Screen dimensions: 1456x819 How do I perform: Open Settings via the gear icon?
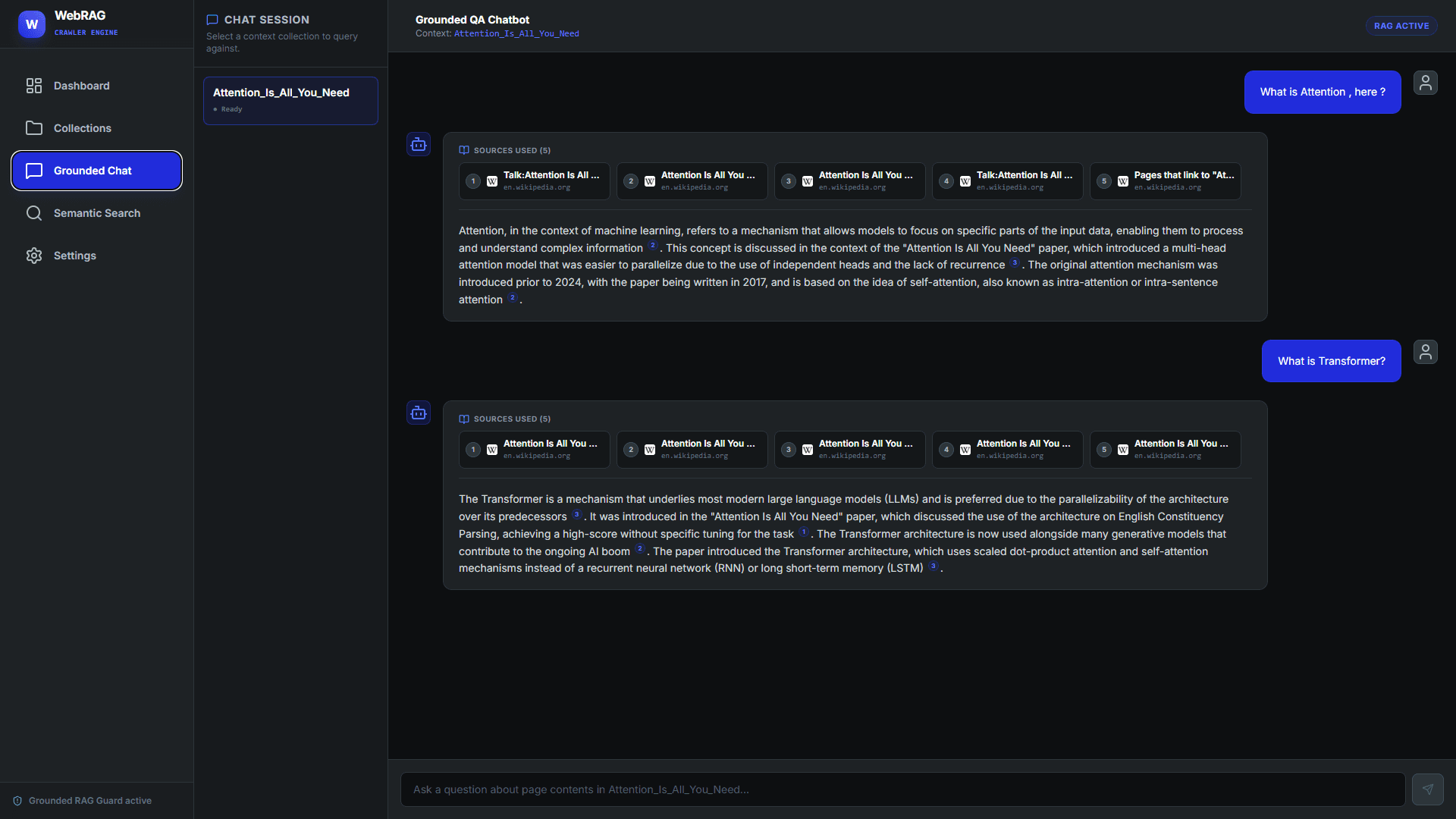pos(34,256)
